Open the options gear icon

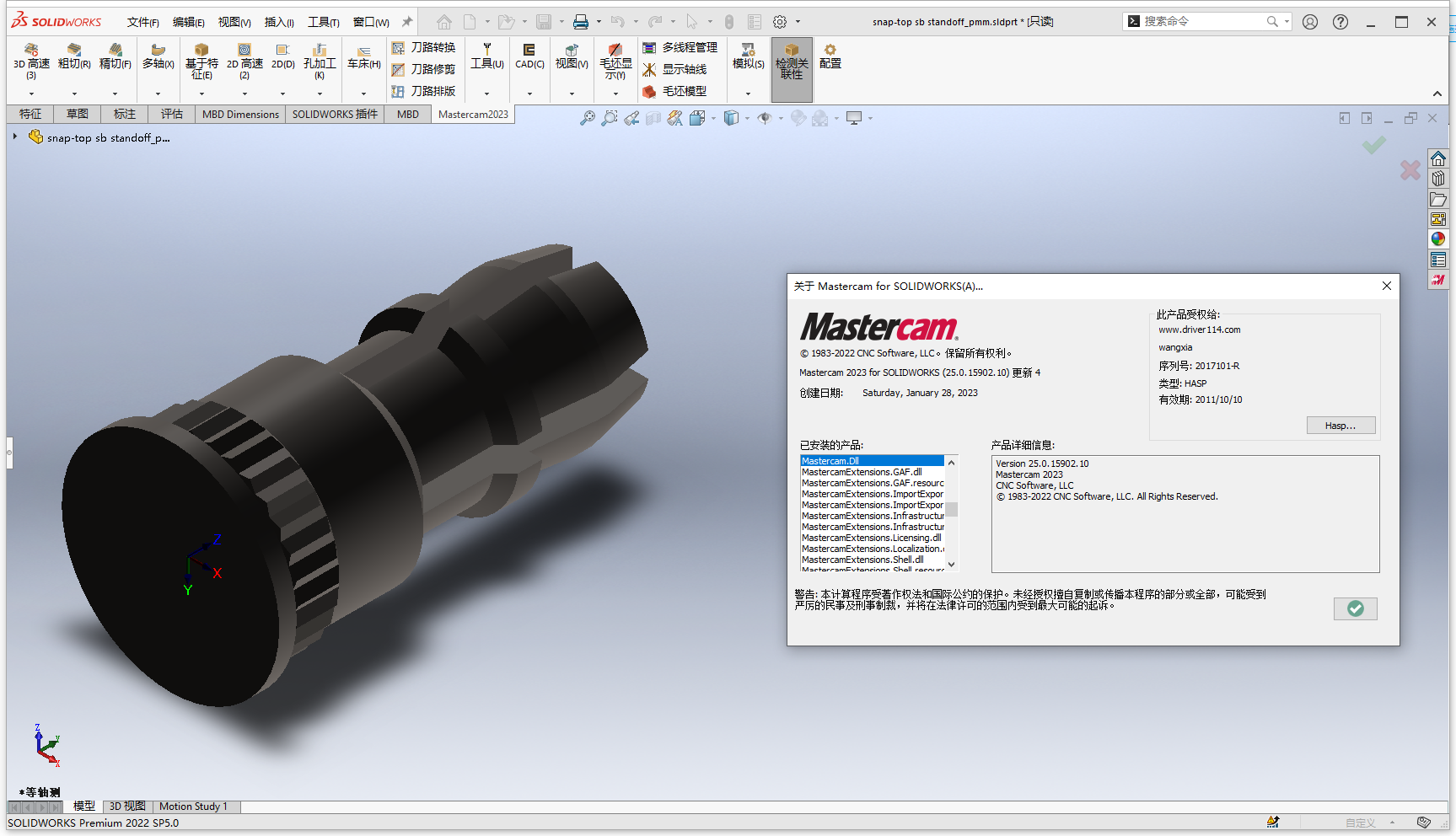[x=780, y=22]
